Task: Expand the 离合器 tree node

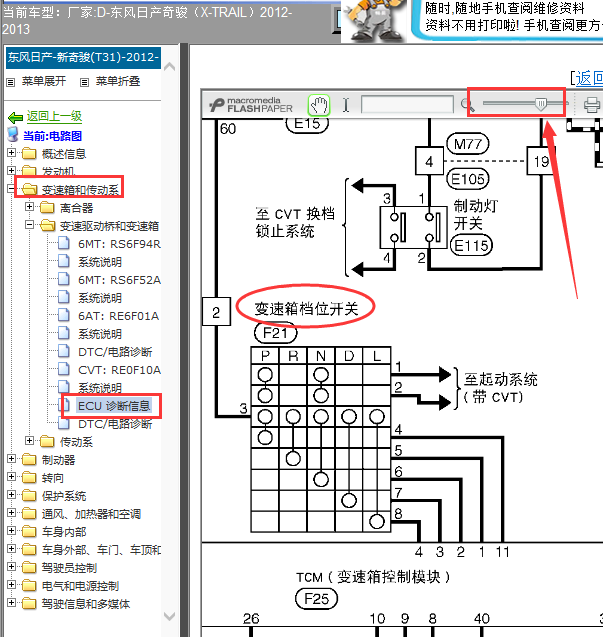Action: 29,206
